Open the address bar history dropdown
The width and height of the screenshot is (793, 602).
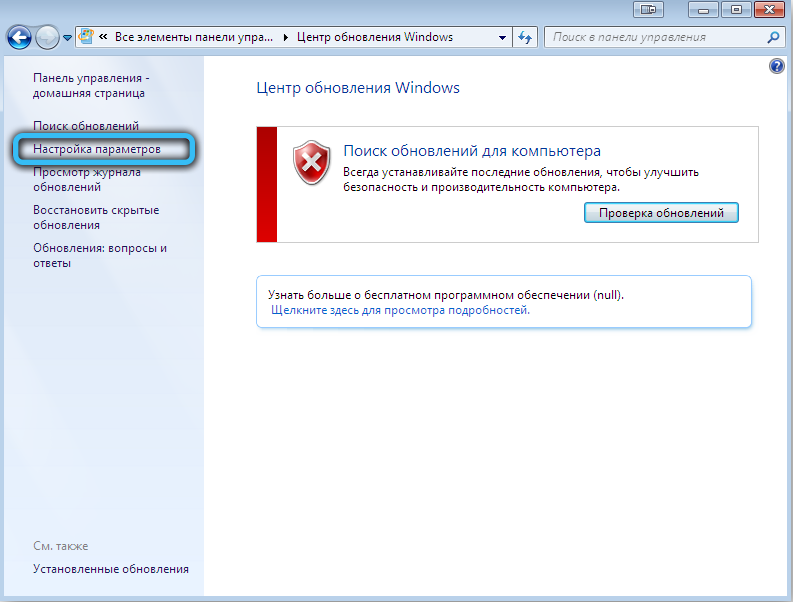tap(502, 37)
